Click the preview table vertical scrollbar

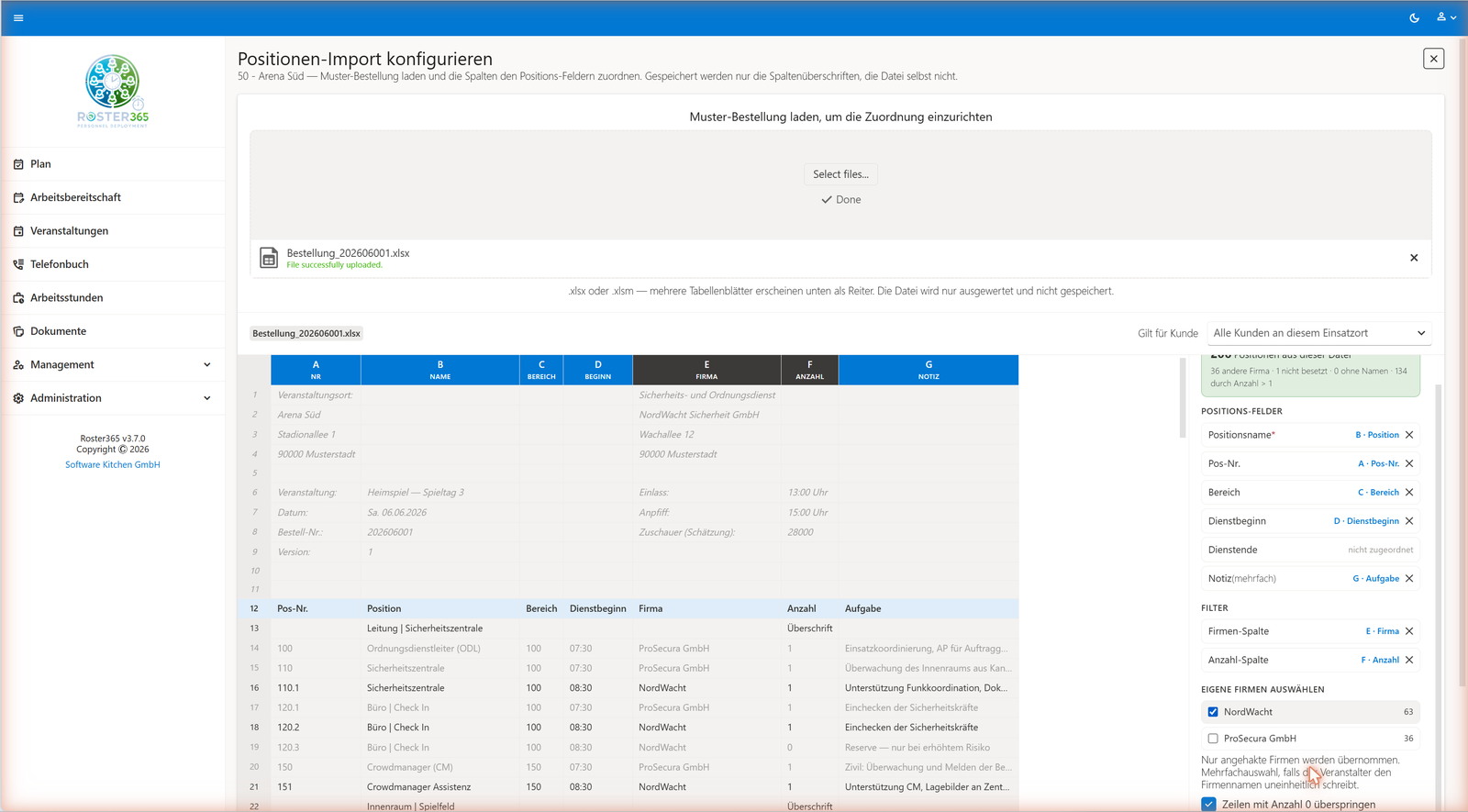point(1183,397)
